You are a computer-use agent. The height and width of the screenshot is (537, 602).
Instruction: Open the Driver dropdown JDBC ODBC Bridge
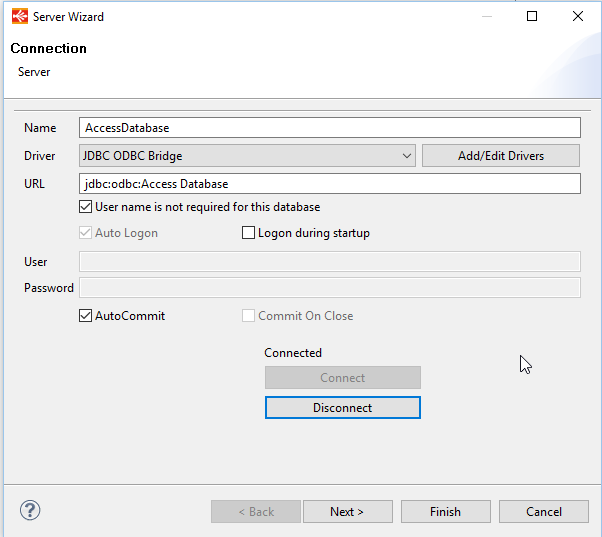[247, 156]
